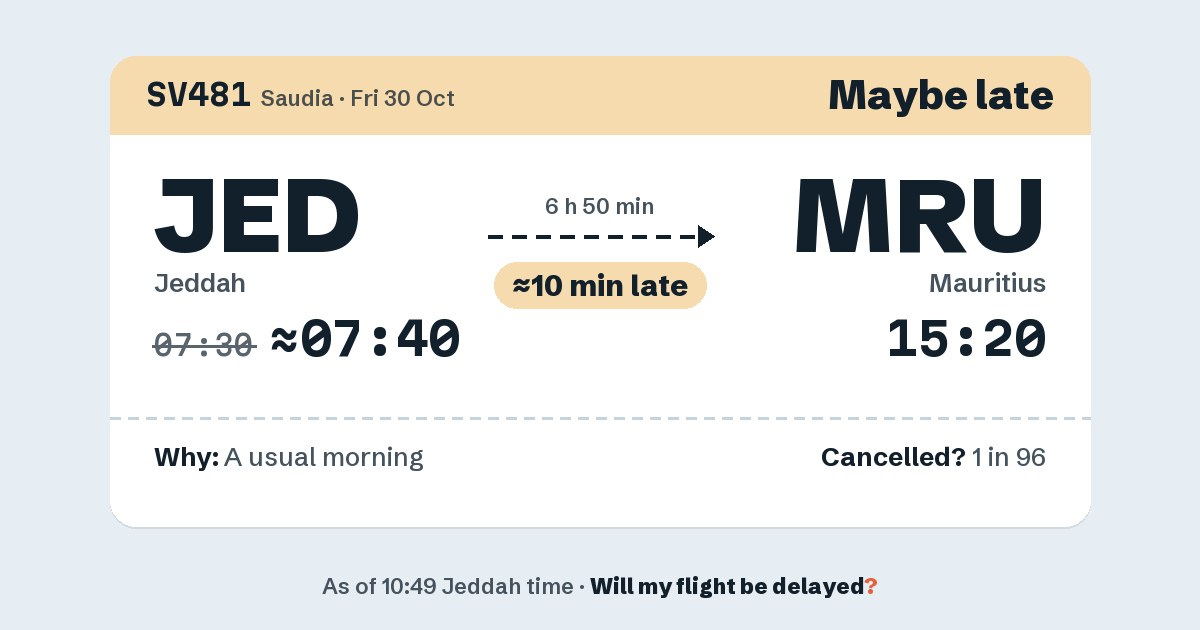
Task: Click the dashed flight route line
Action: tap(601, 236)
